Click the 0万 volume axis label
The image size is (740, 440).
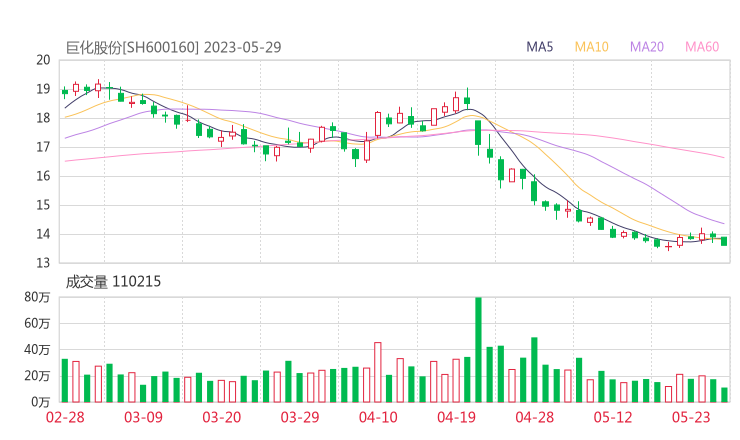41,402
